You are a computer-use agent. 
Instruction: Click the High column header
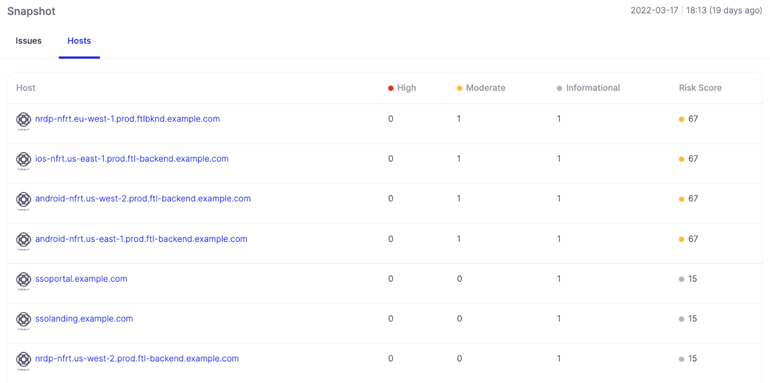(402, 88)
